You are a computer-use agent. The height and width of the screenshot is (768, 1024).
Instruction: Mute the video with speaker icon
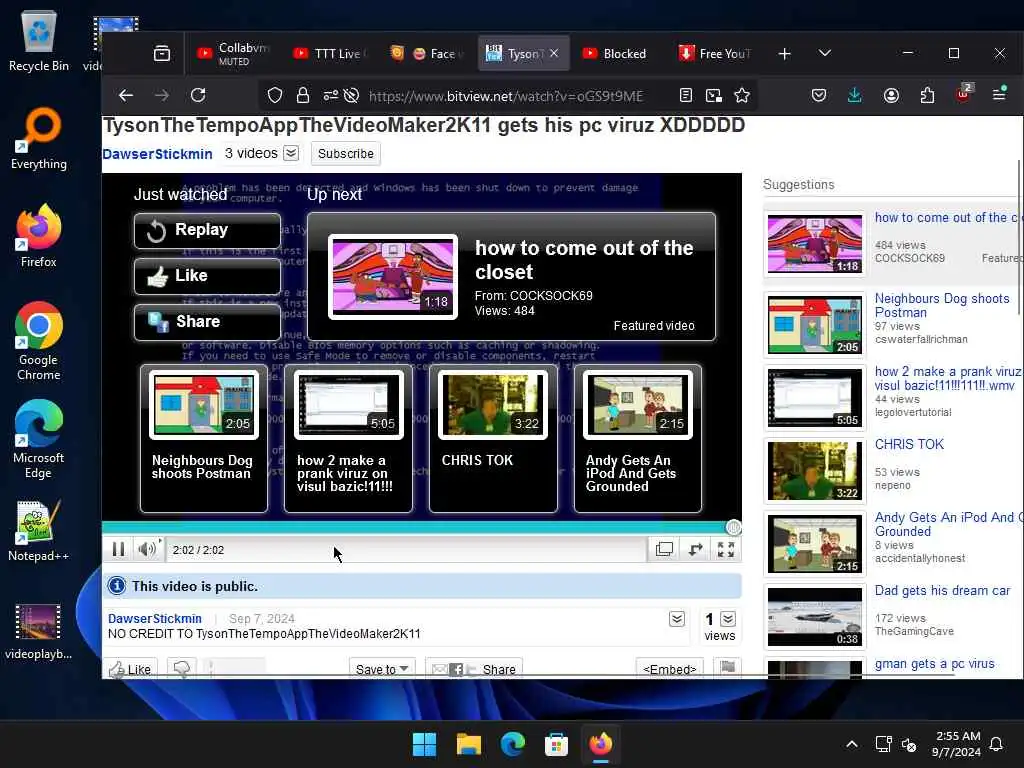pyautogui.click(x=148, y=549)
